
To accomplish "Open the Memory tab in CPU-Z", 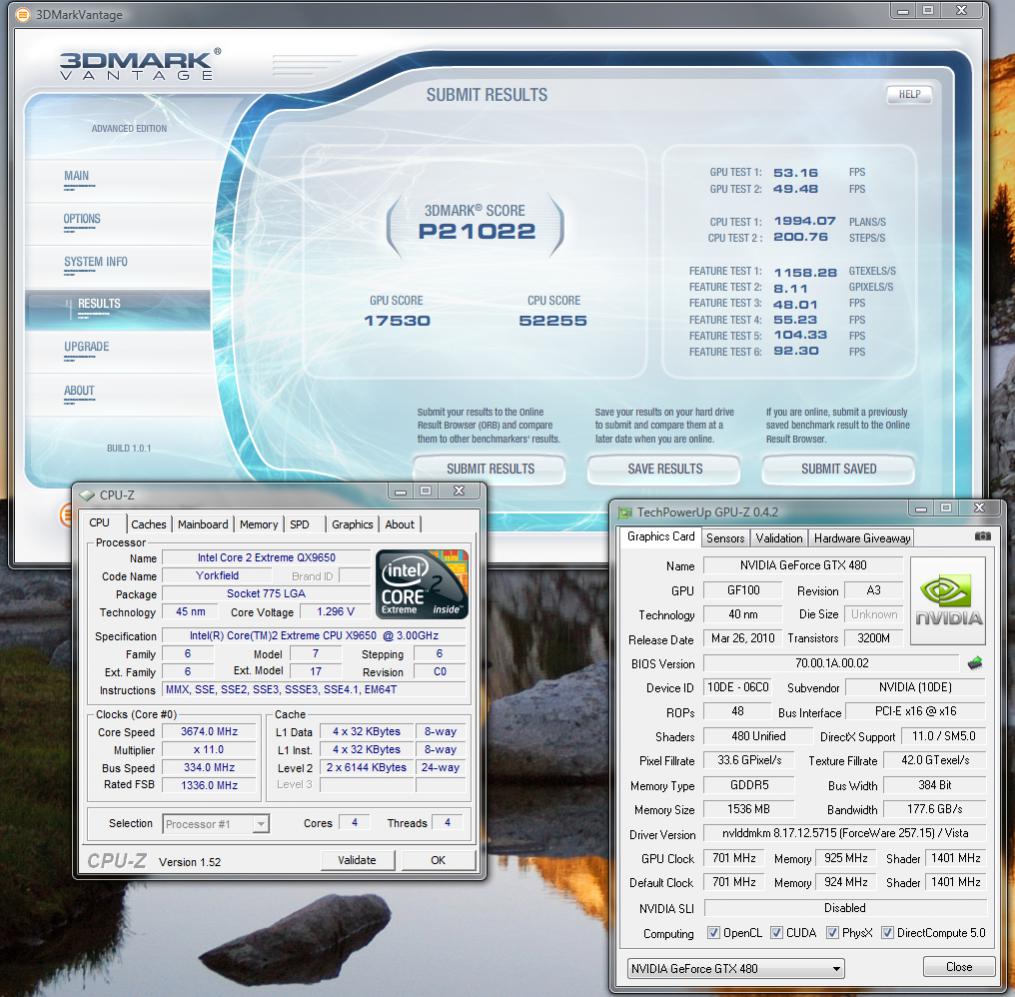I will pos(258,524).
